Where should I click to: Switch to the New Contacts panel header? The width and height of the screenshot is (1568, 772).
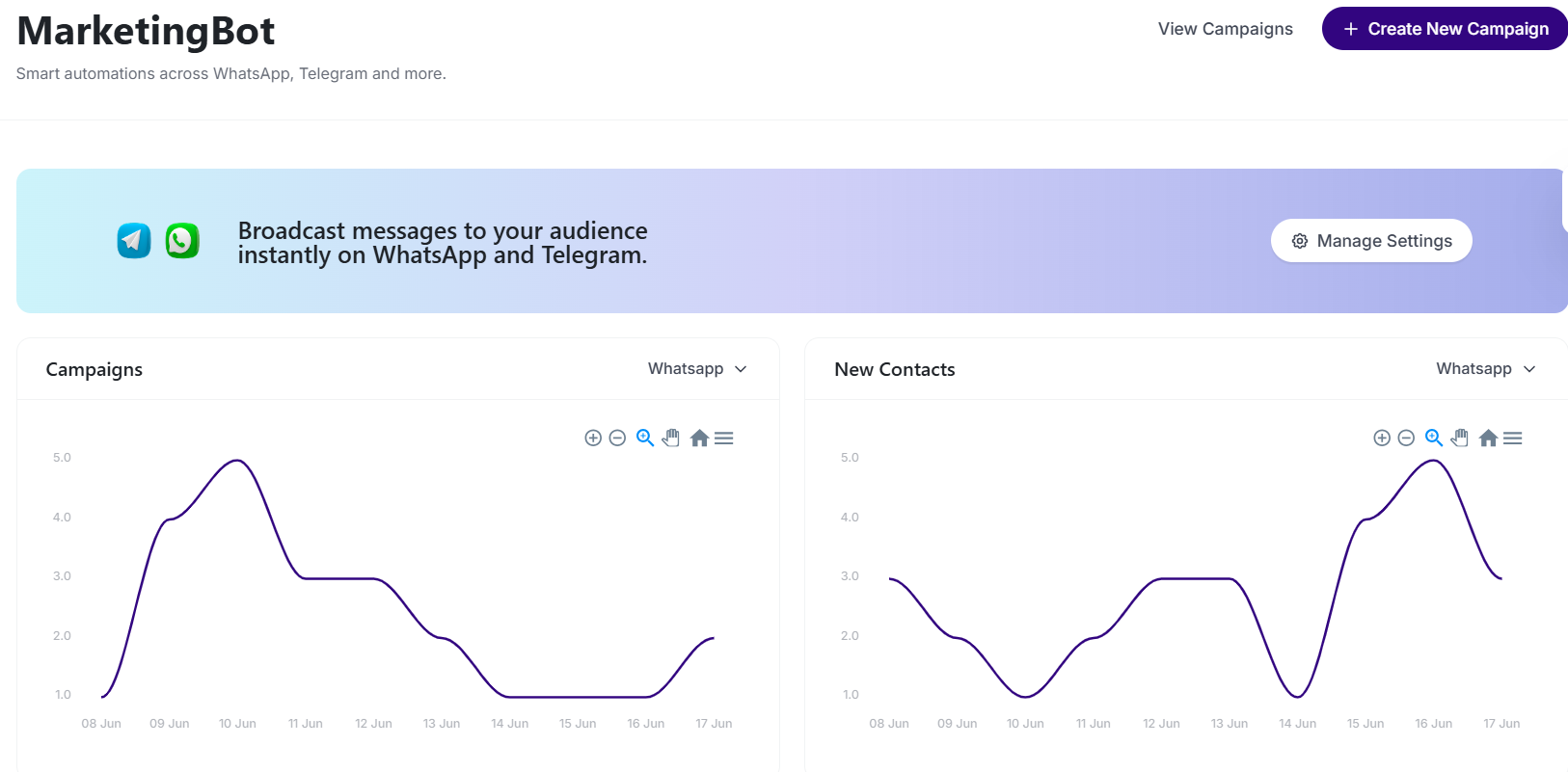click(x=895, y=369)
